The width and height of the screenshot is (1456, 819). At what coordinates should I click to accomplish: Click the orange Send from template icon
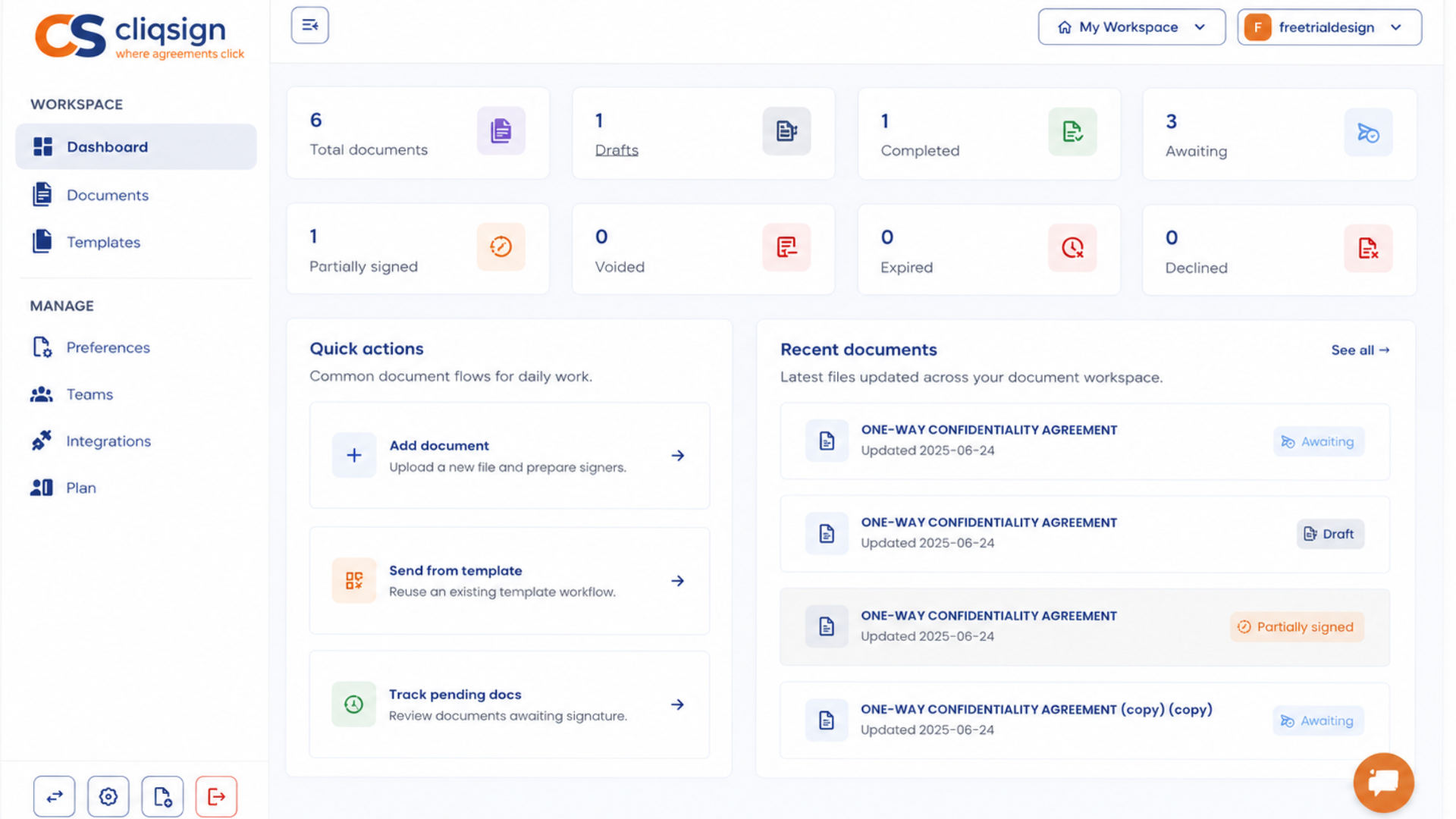point(353,580)
